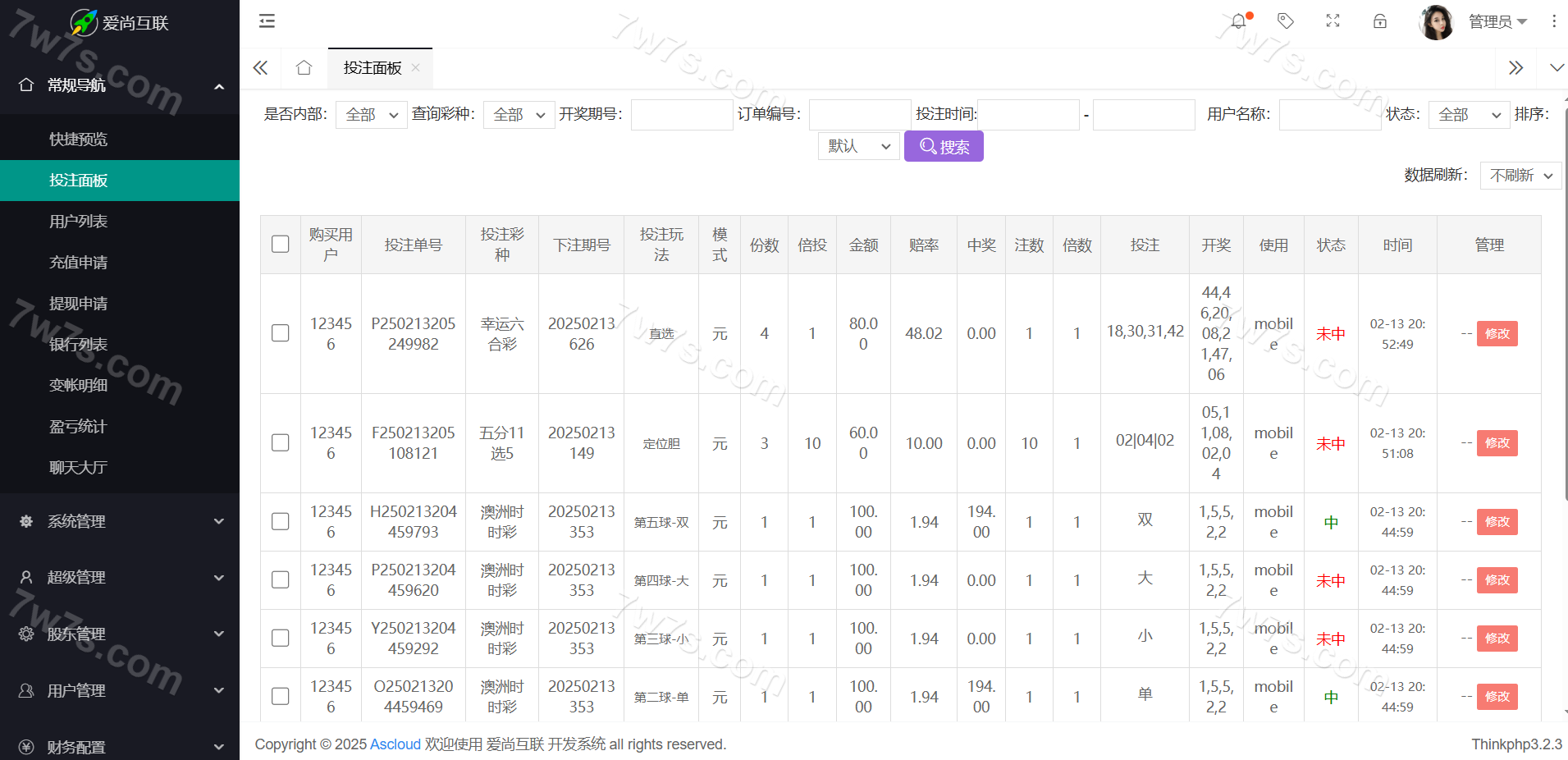The width and height of the screenshot is (1568, 760).
Task: Check the row for order P250213205249982
Action: click(x=281, y=333)
